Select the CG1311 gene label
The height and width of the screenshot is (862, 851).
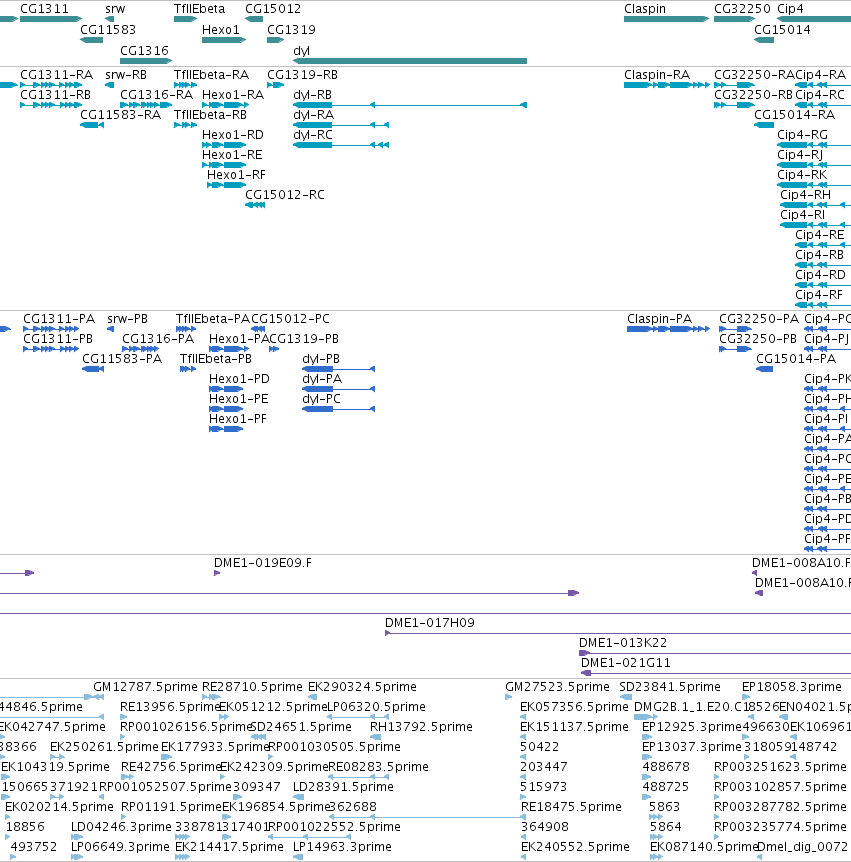[x=45, y=9]
